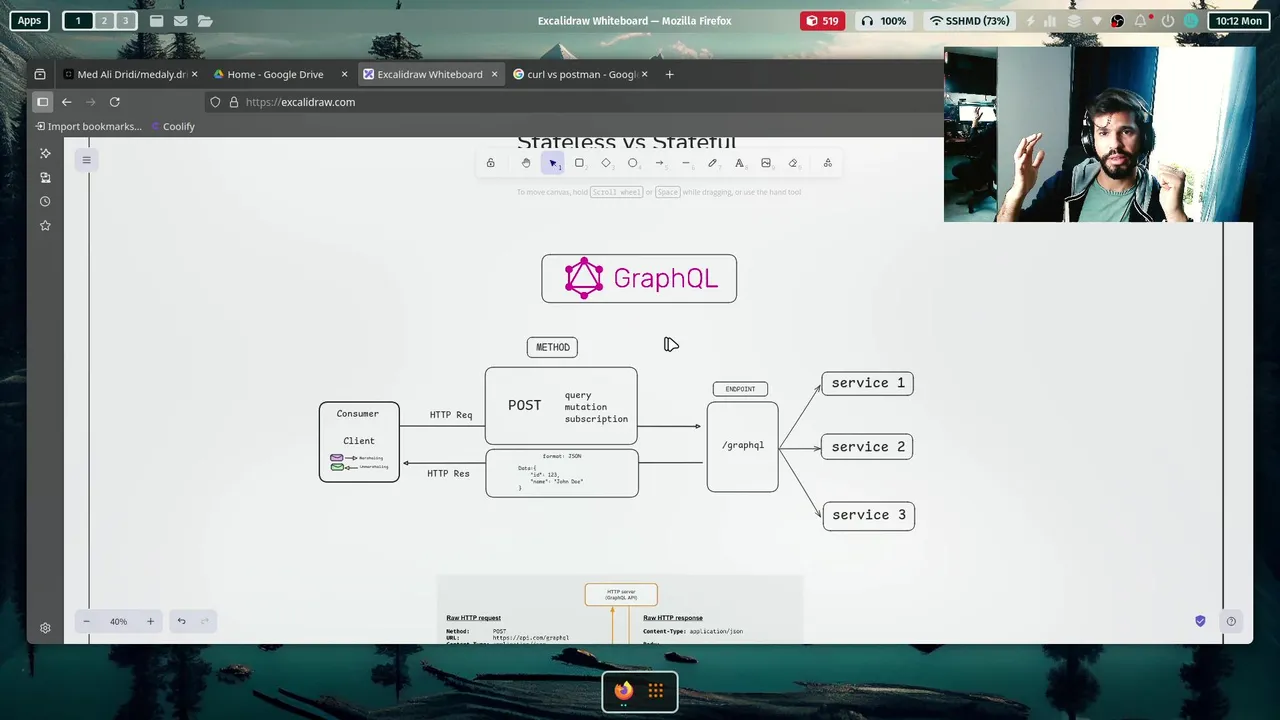Toggle the keep-tool-active lock icon
Screen dimensions: 1280x720
point(490,163)
